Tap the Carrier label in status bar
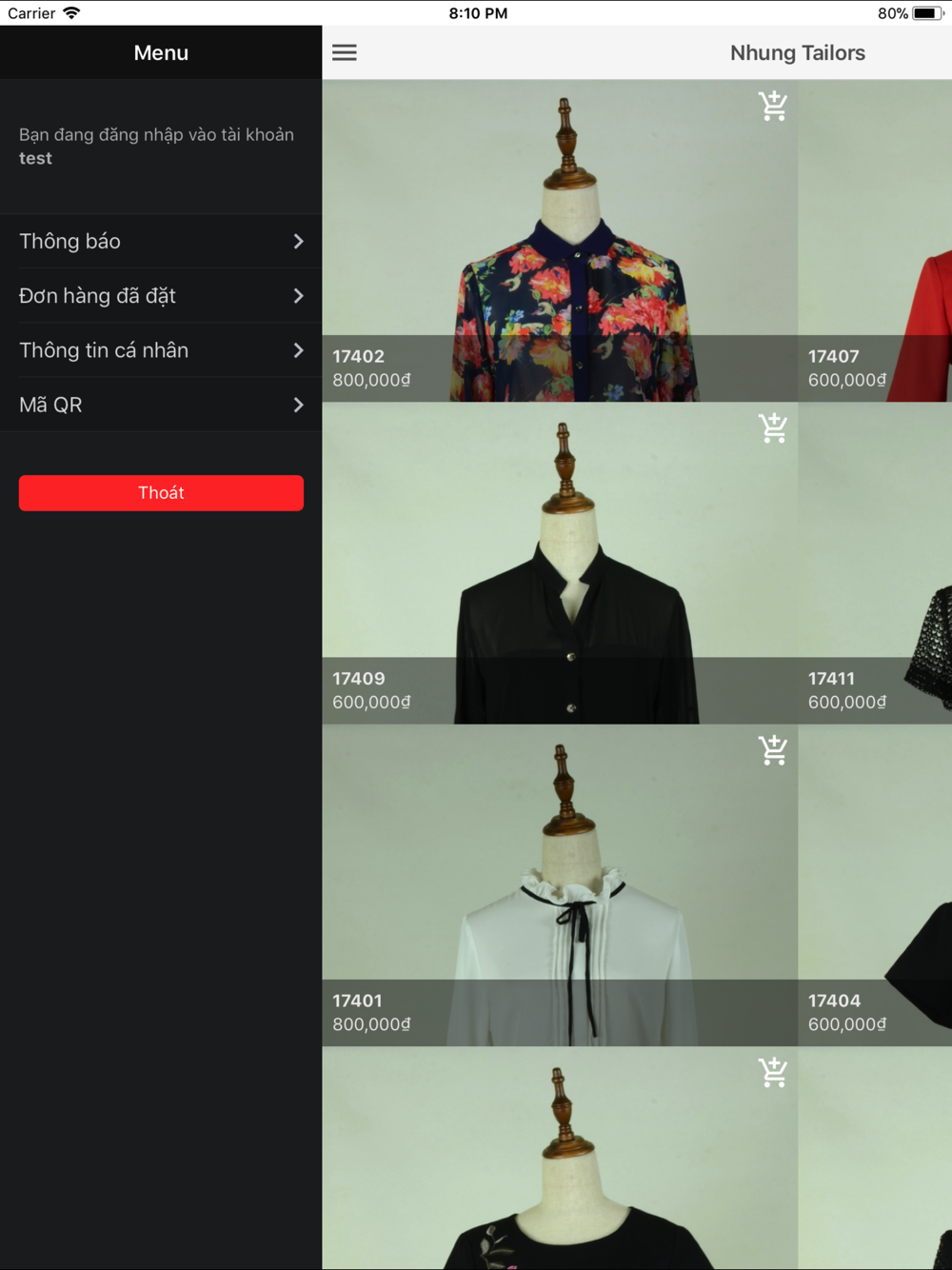Screen dimensions: 952x1270 click(x=31, y=13)
